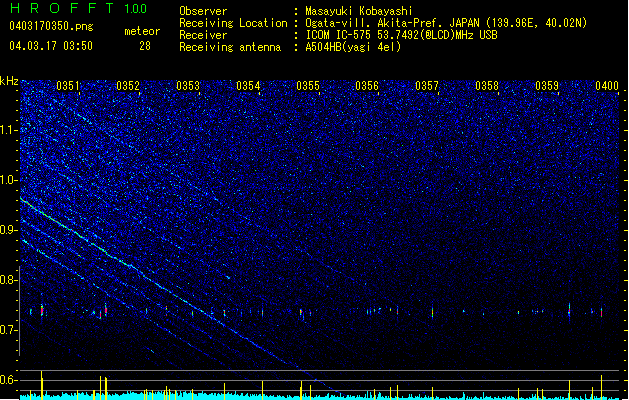
Task: Click the Observer field label
Action: pos(203,11)
